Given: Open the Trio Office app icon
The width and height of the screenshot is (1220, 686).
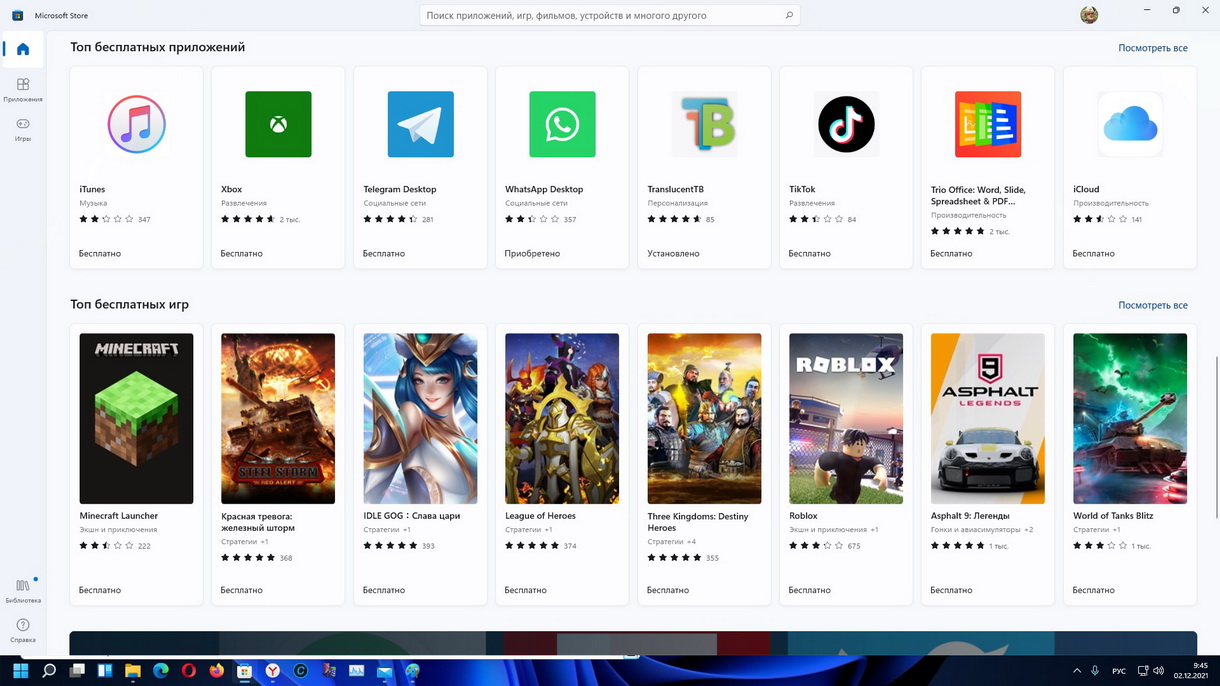Looking at the screenshot, I should point(988,124).
